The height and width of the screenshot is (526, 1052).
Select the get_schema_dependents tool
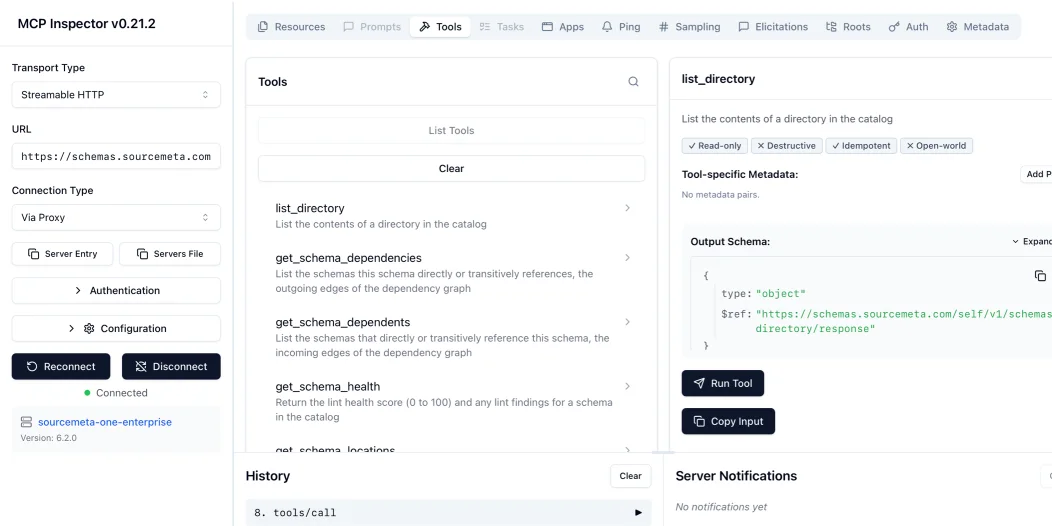[x=452, y=337]
